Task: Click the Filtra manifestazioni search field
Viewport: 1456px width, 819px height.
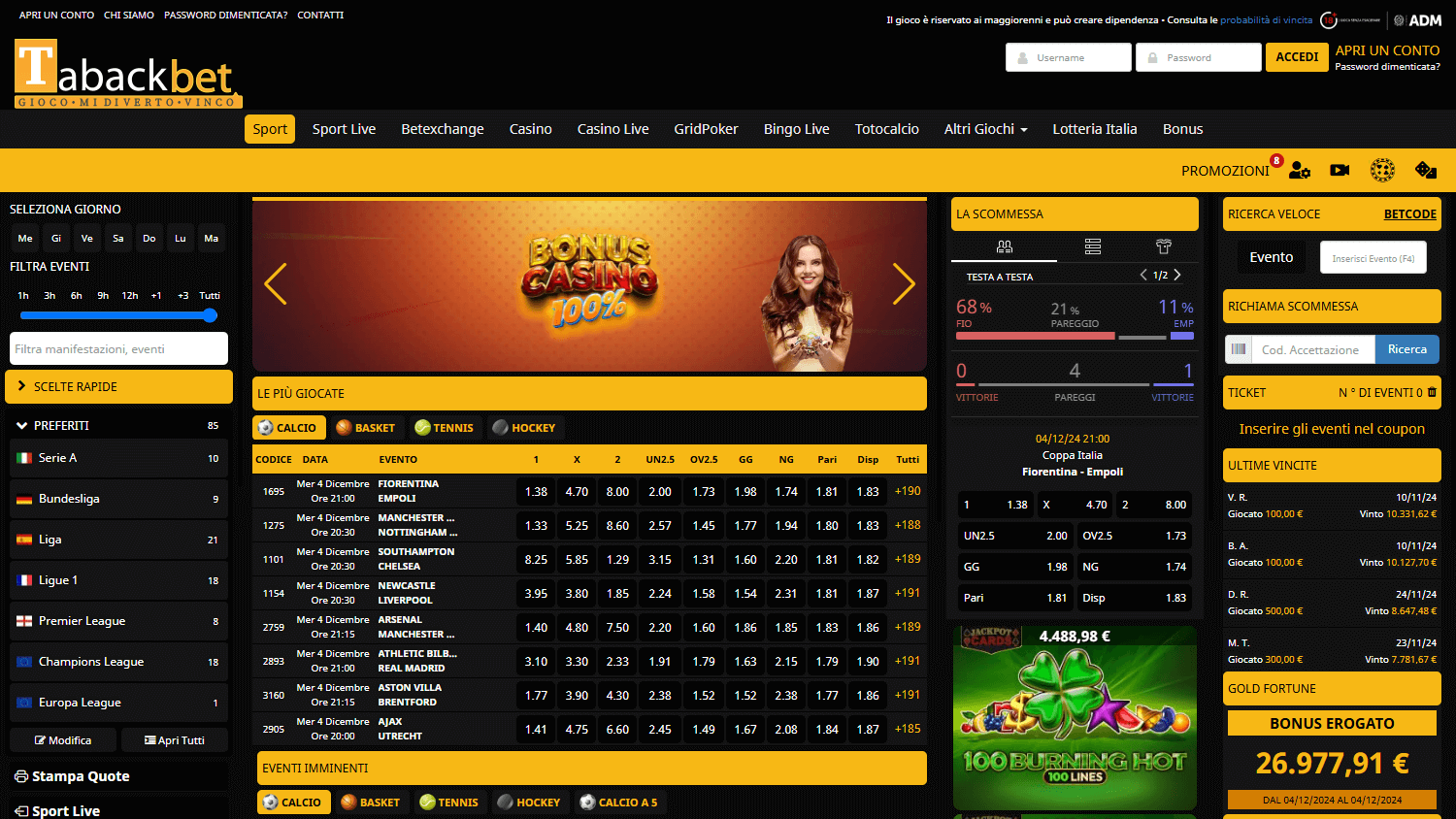Action: (118, 348)
